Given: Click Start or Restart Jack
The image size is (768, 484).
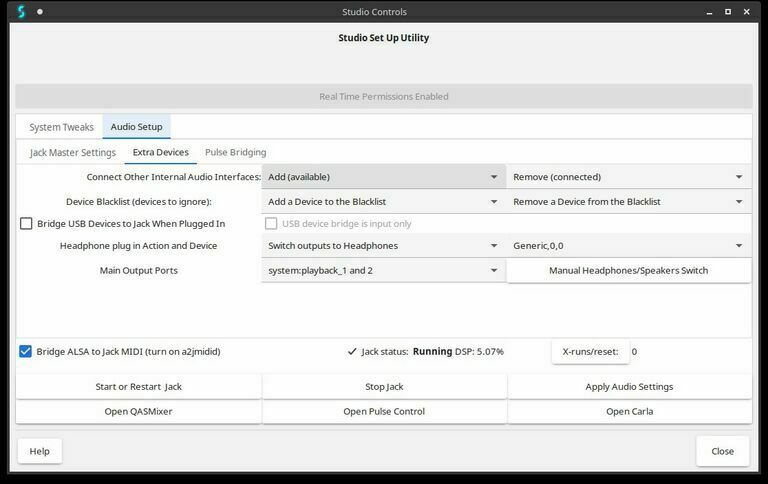Looking at the screenshot, I should tap(139, 387).
